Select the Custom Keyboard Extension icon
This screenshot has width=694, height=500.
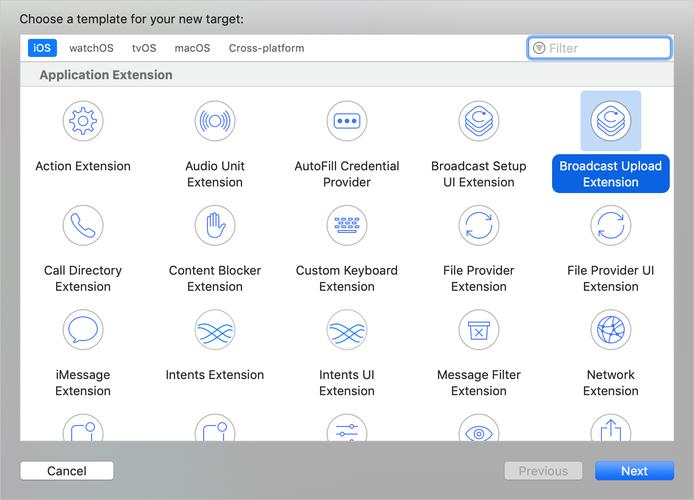pyautogui.click(x=347, y=225)
